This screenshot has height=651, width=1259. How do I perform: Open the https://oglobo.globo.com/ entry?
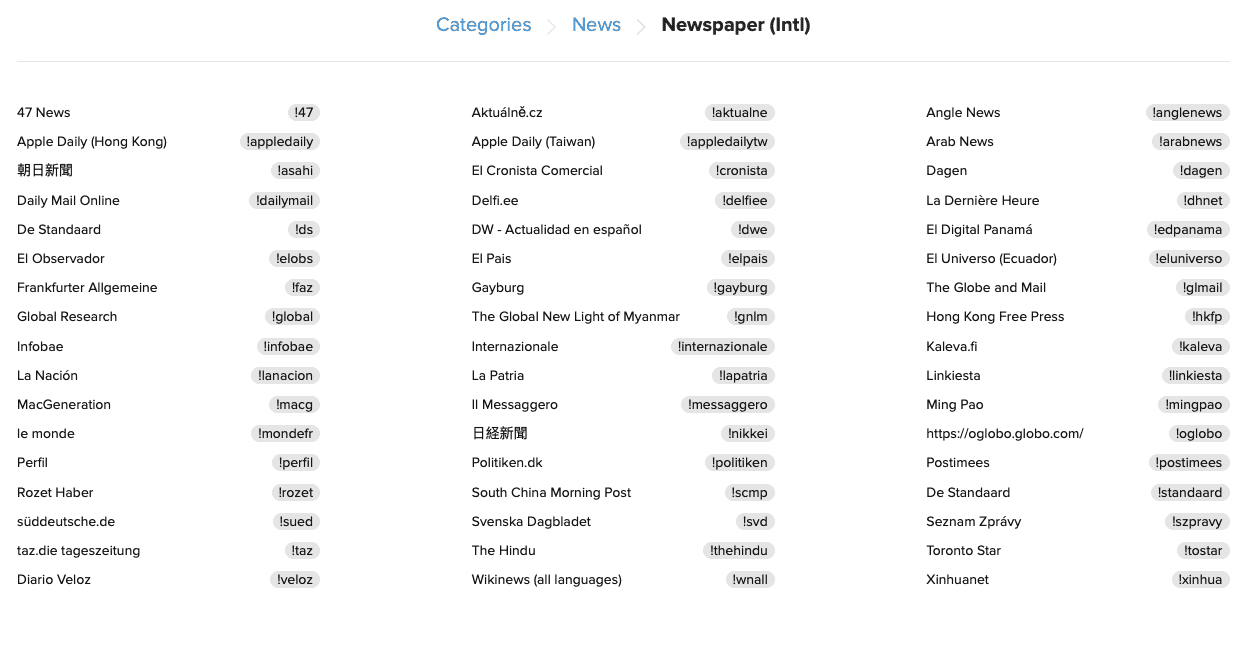(1005, 434)
